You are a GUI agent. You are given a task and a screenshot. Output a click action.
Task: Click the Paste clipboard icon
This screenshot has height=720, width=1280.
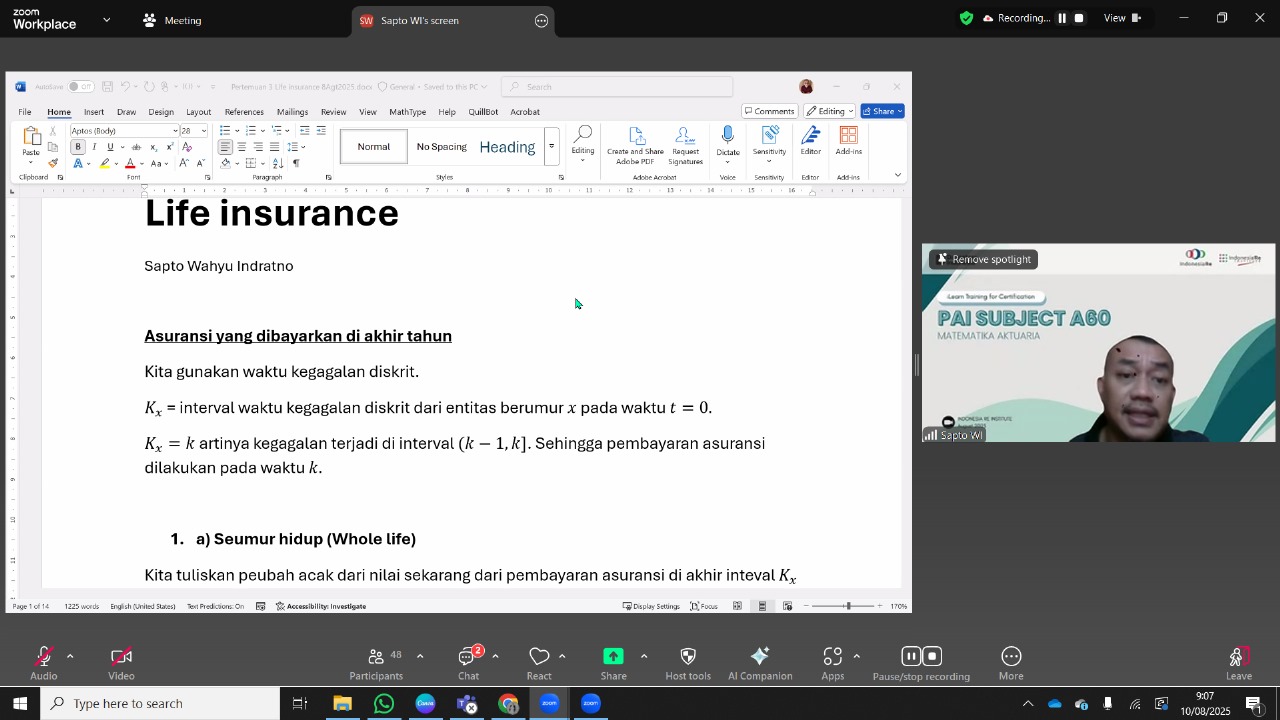31,137
